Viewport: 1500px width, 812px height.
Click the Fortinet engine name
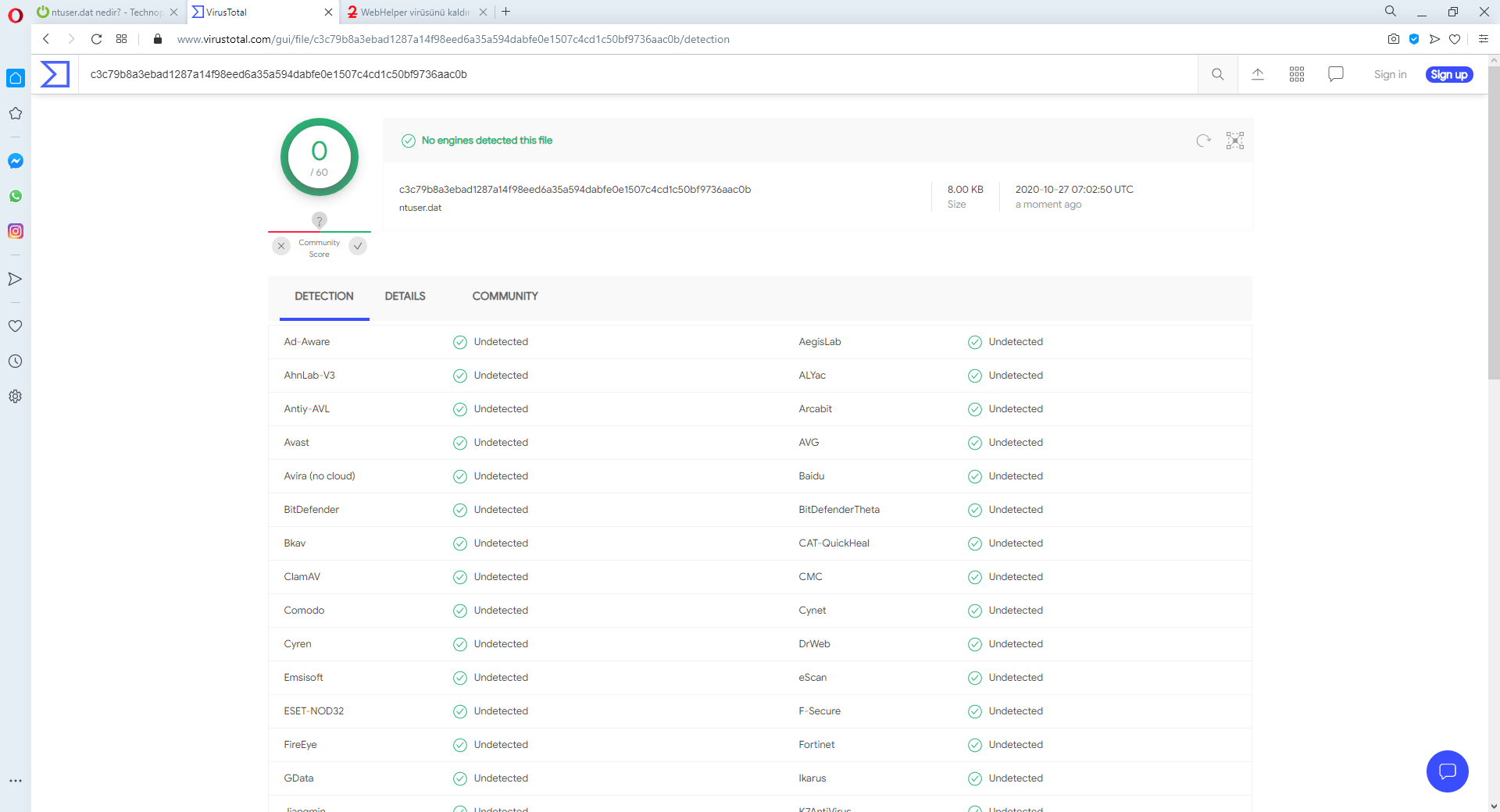pos(817,745)
